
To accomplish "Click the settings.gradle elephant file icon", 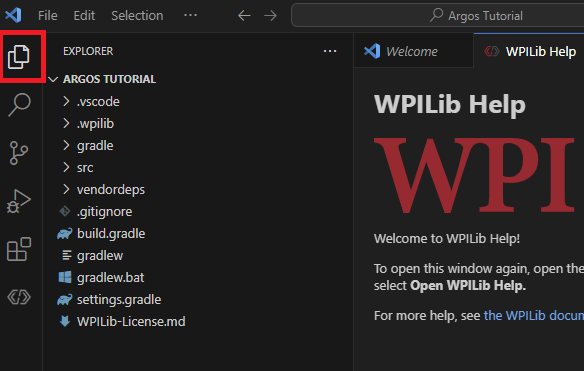I will tap(65, 299).
